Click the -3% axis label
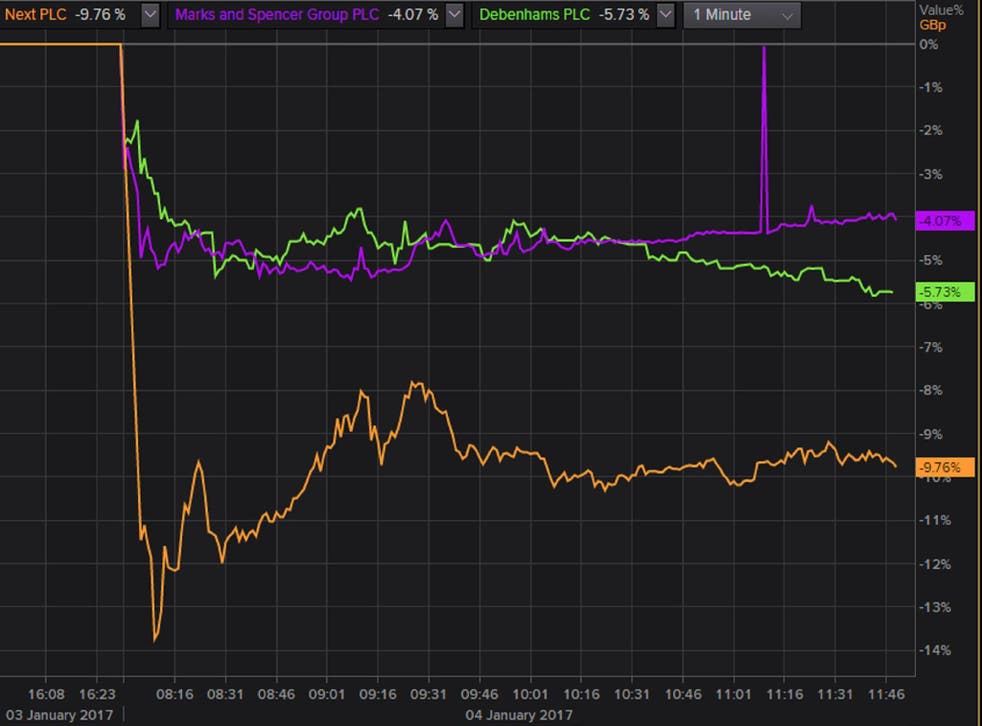Screen dimensions: 982x726 point(930,174)
